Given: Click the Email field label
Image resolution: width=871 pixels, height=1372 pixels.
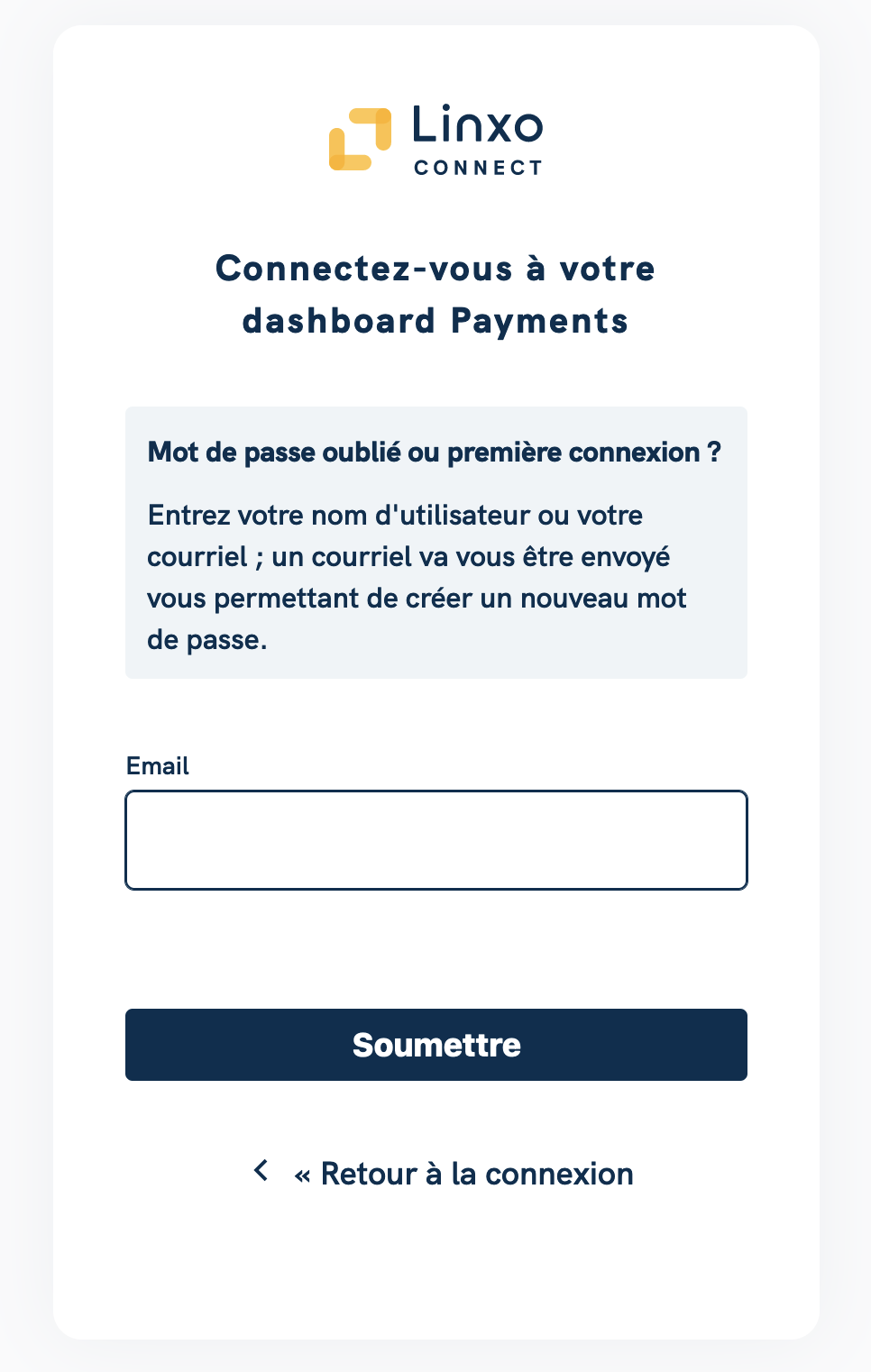Looking at the screenshot, I should click(x=158, y=766).
